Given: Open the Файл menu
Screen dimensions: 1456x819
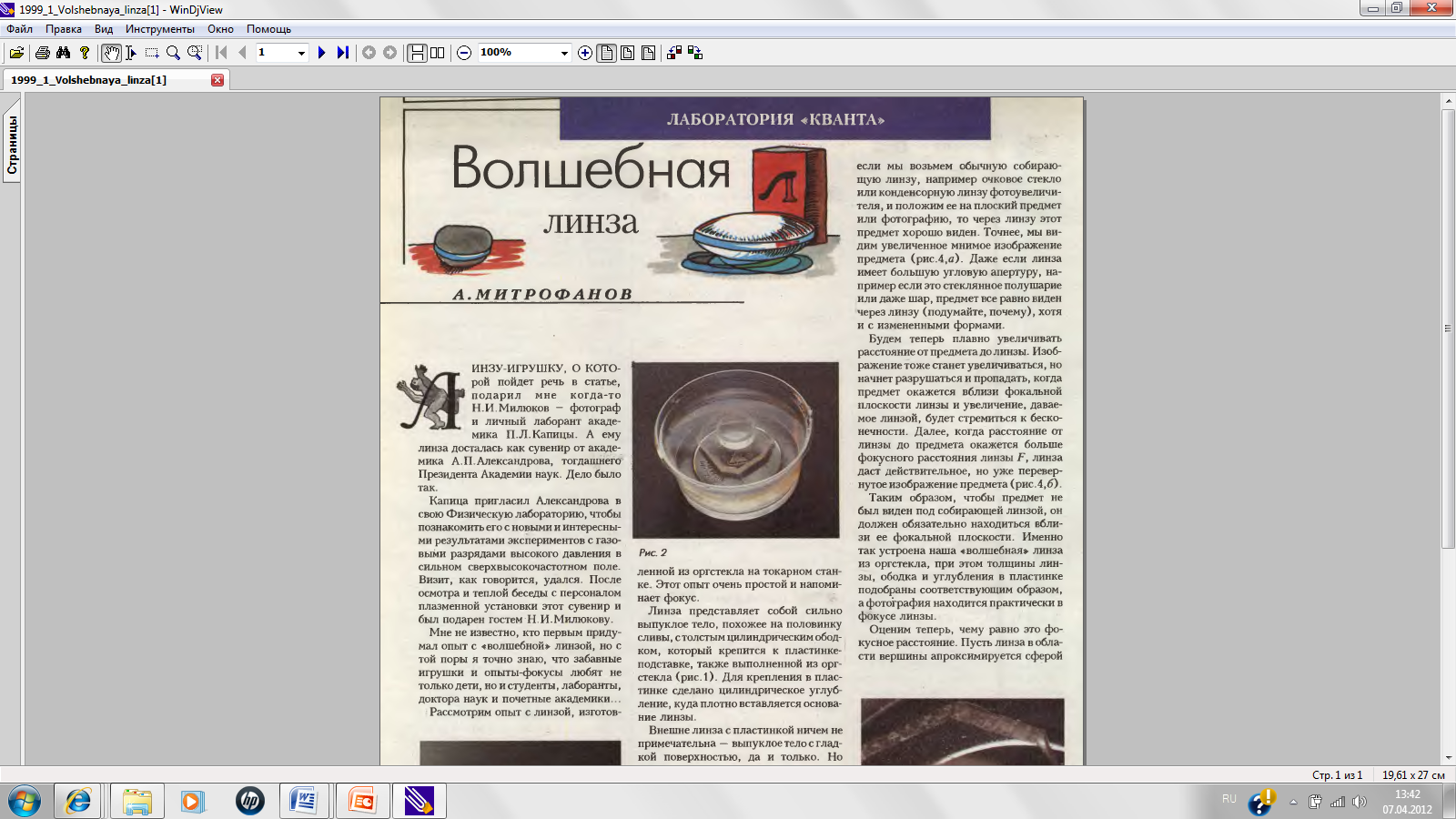Looking at the screenshot, I should tap(20, 29).
